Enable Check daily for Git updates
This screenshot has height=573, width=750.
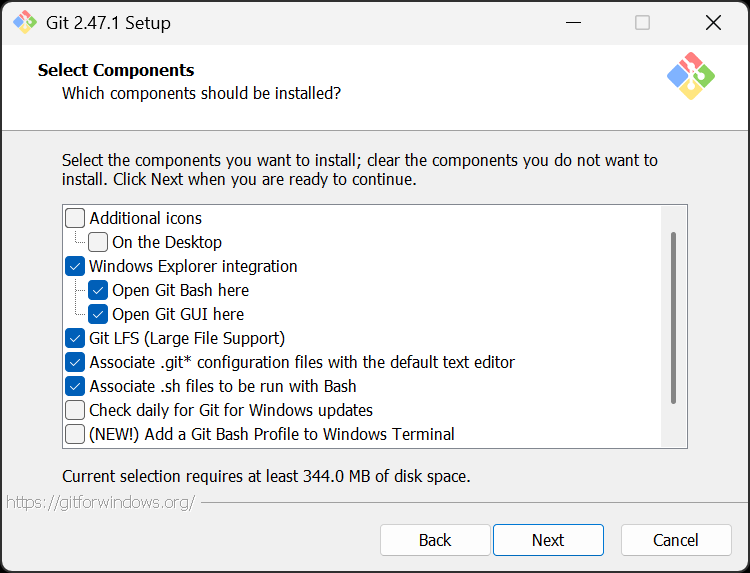coord(75,410)
